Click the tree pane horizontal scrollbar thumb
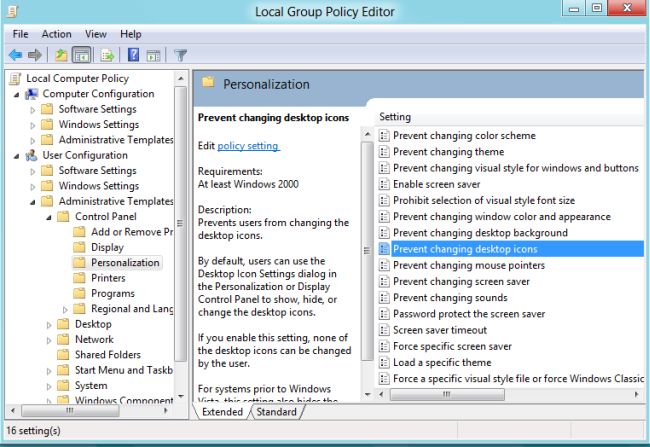650x447 pixels. 70,411
